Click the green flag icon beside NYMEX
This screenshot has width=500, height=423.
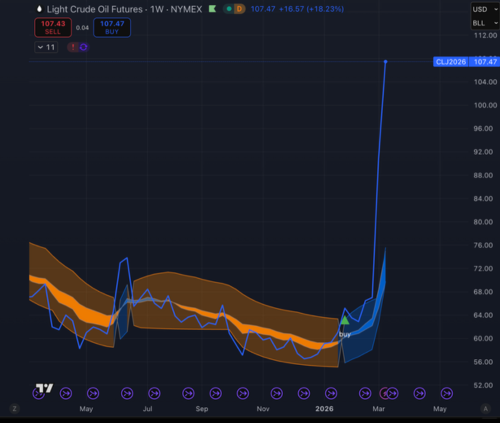[x=212, y=9]
